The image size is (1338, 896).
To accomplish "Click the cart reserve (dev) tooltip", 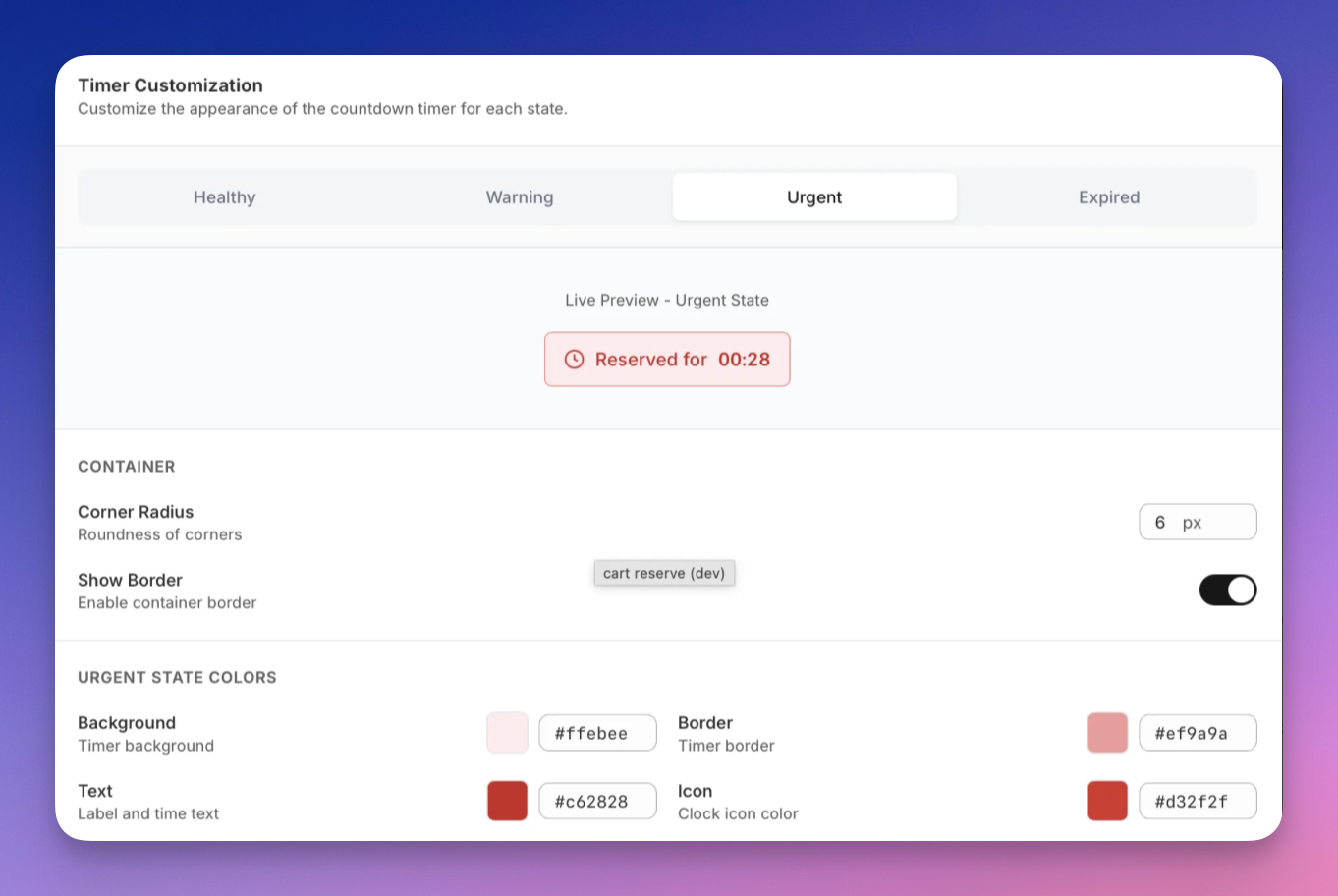I will point(664,573).
